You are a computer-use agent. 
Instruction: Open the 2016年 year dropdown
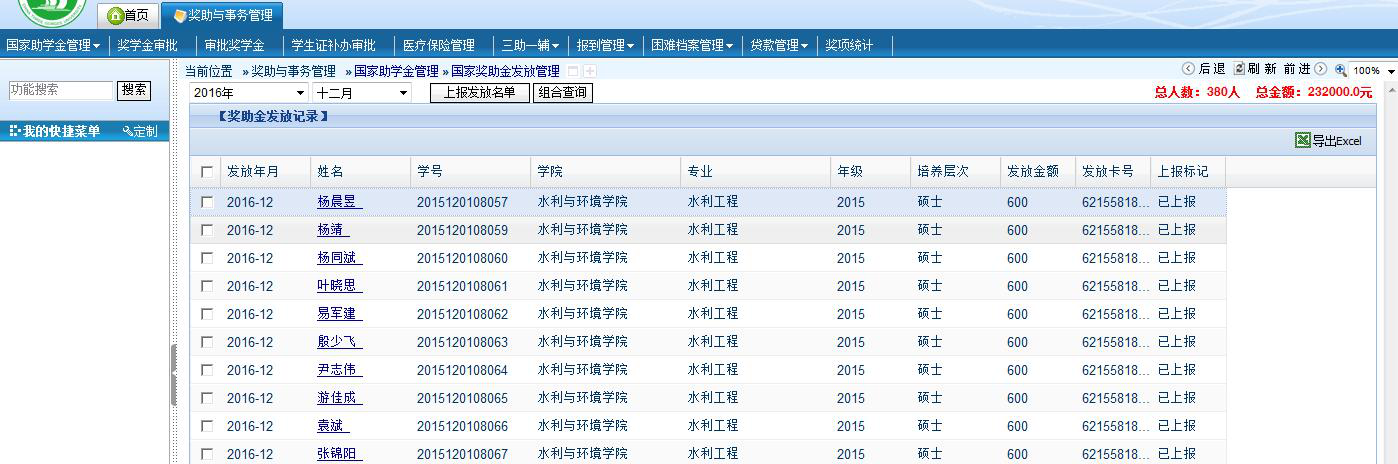(x=248, y=93)
